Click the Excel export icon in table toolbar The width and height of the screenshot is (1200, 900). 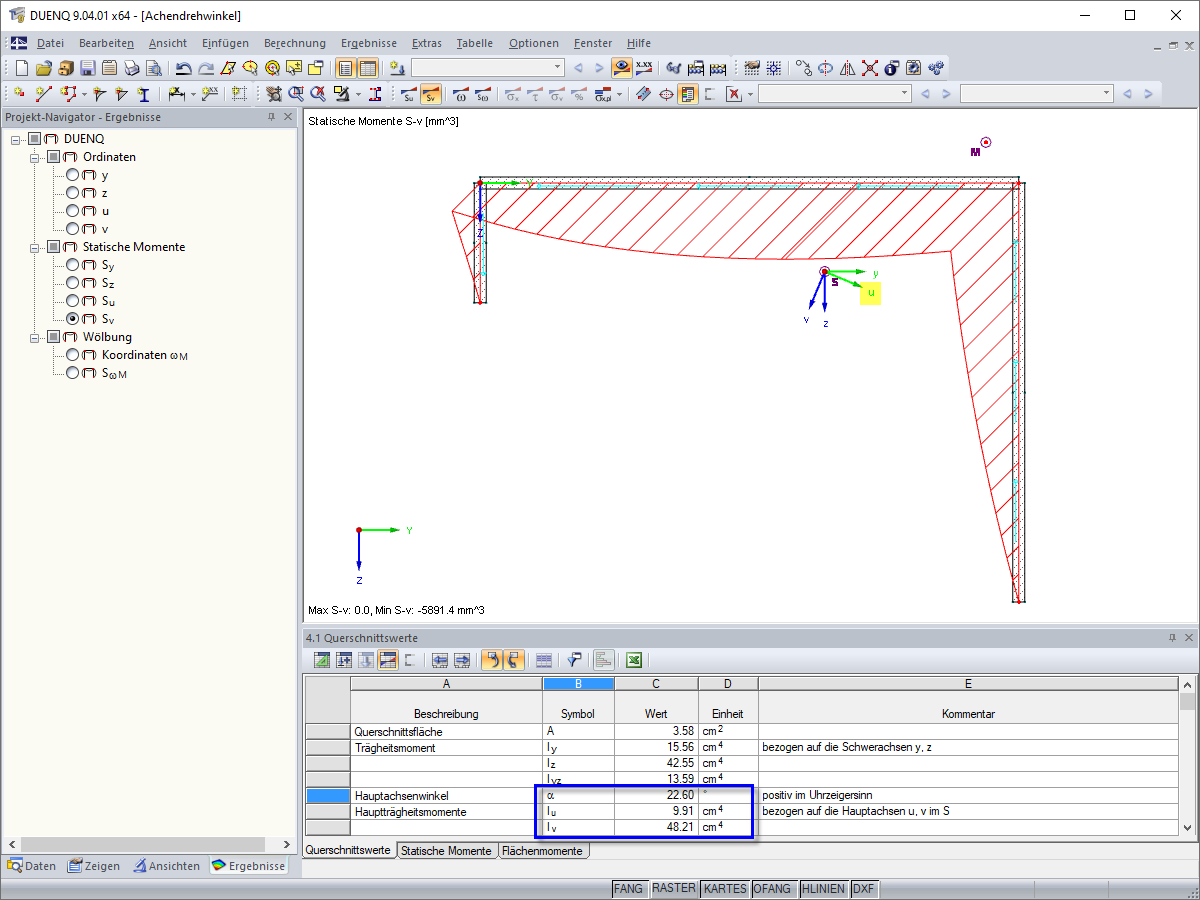point(633,660)
